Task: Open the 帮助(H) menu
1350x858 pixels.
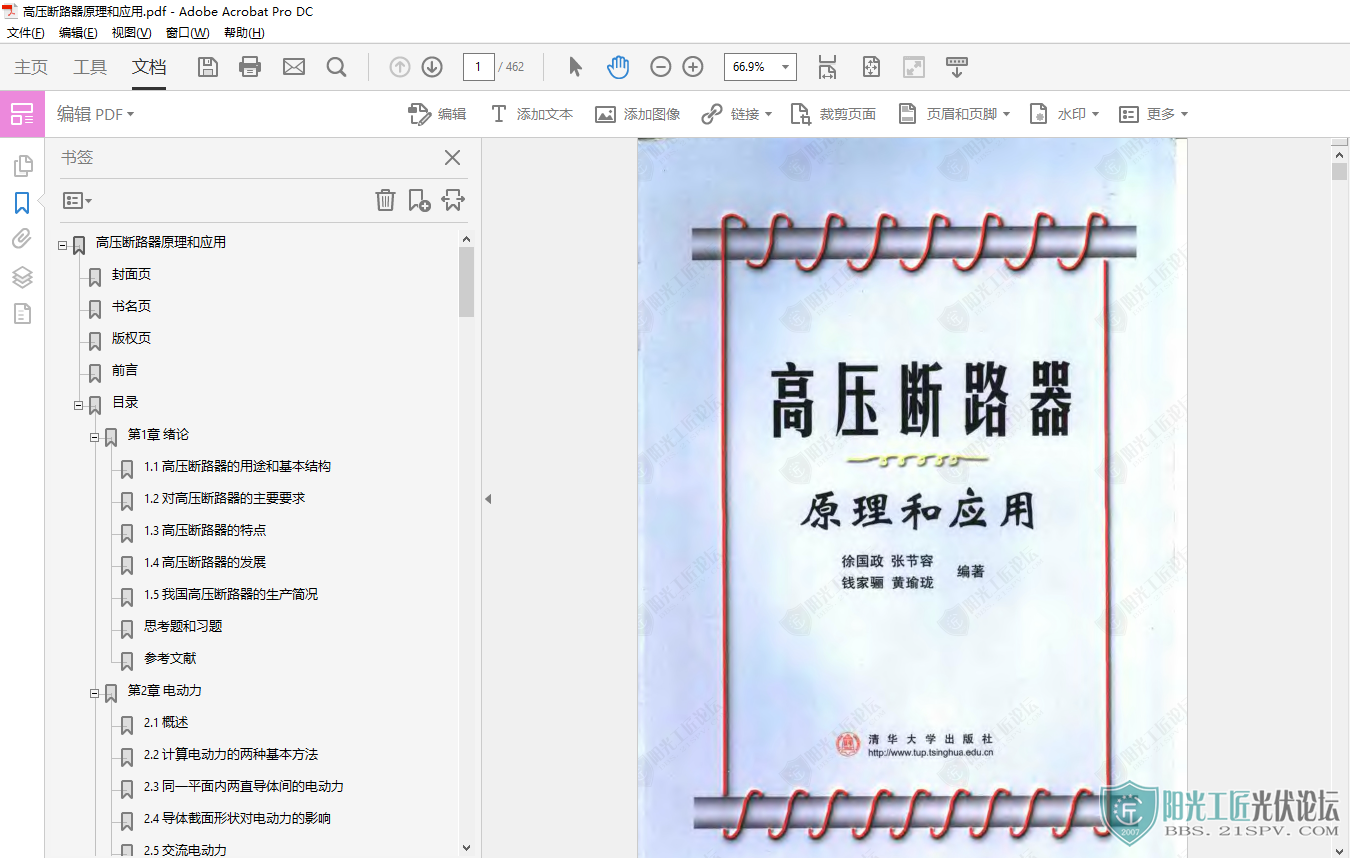Action: (243, 33)
